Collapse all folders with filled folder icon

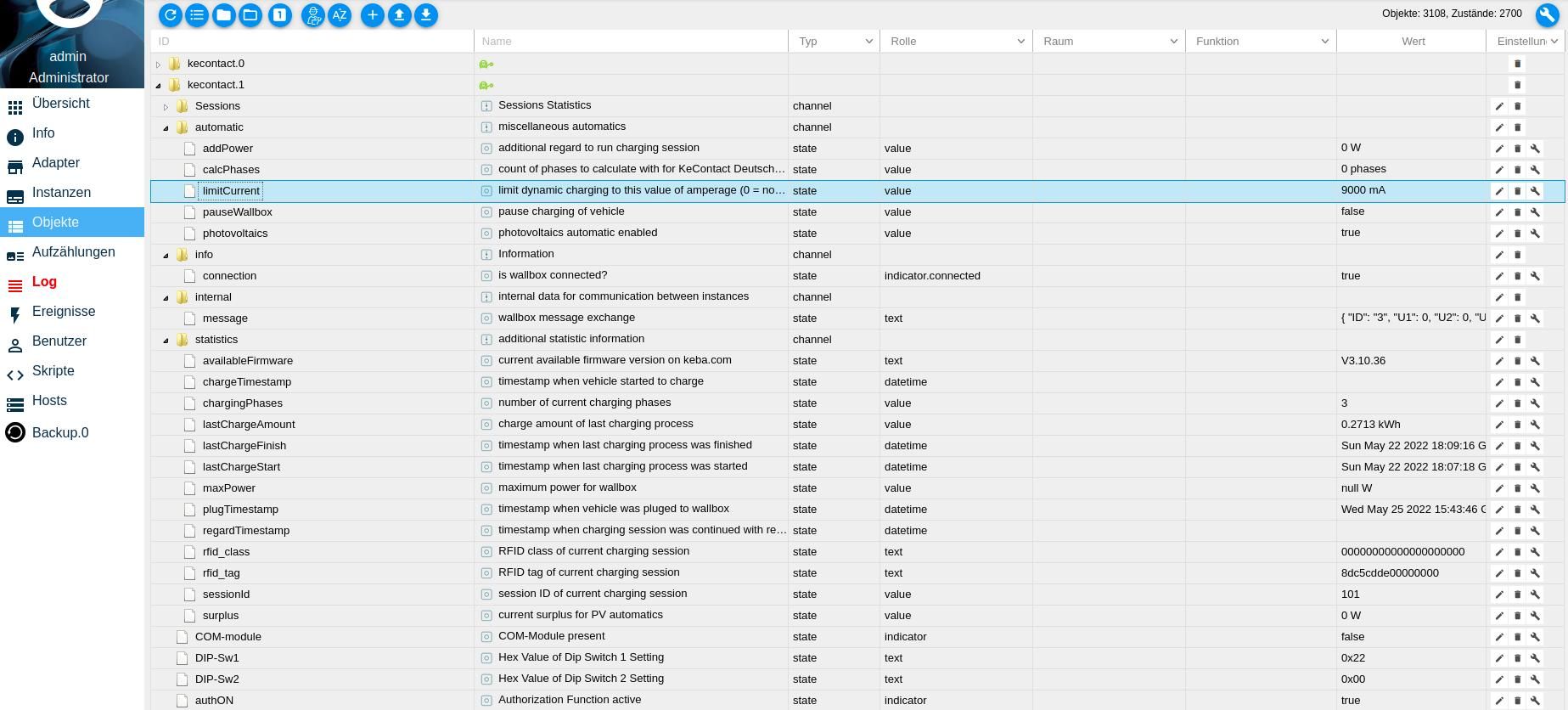[224, 14]
